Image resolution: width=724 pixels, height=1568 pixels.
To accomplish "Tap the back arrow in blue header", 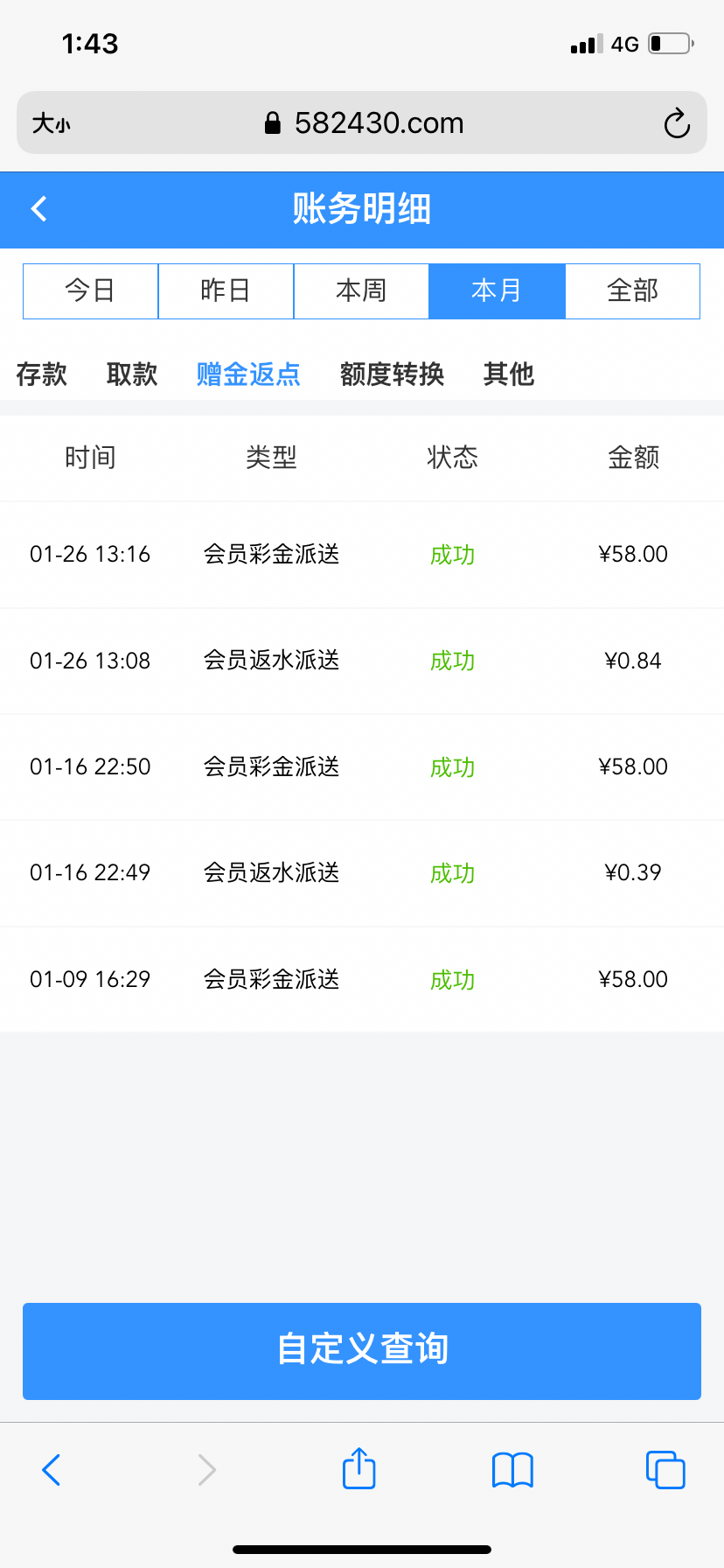I will click(x=39, y=209).
